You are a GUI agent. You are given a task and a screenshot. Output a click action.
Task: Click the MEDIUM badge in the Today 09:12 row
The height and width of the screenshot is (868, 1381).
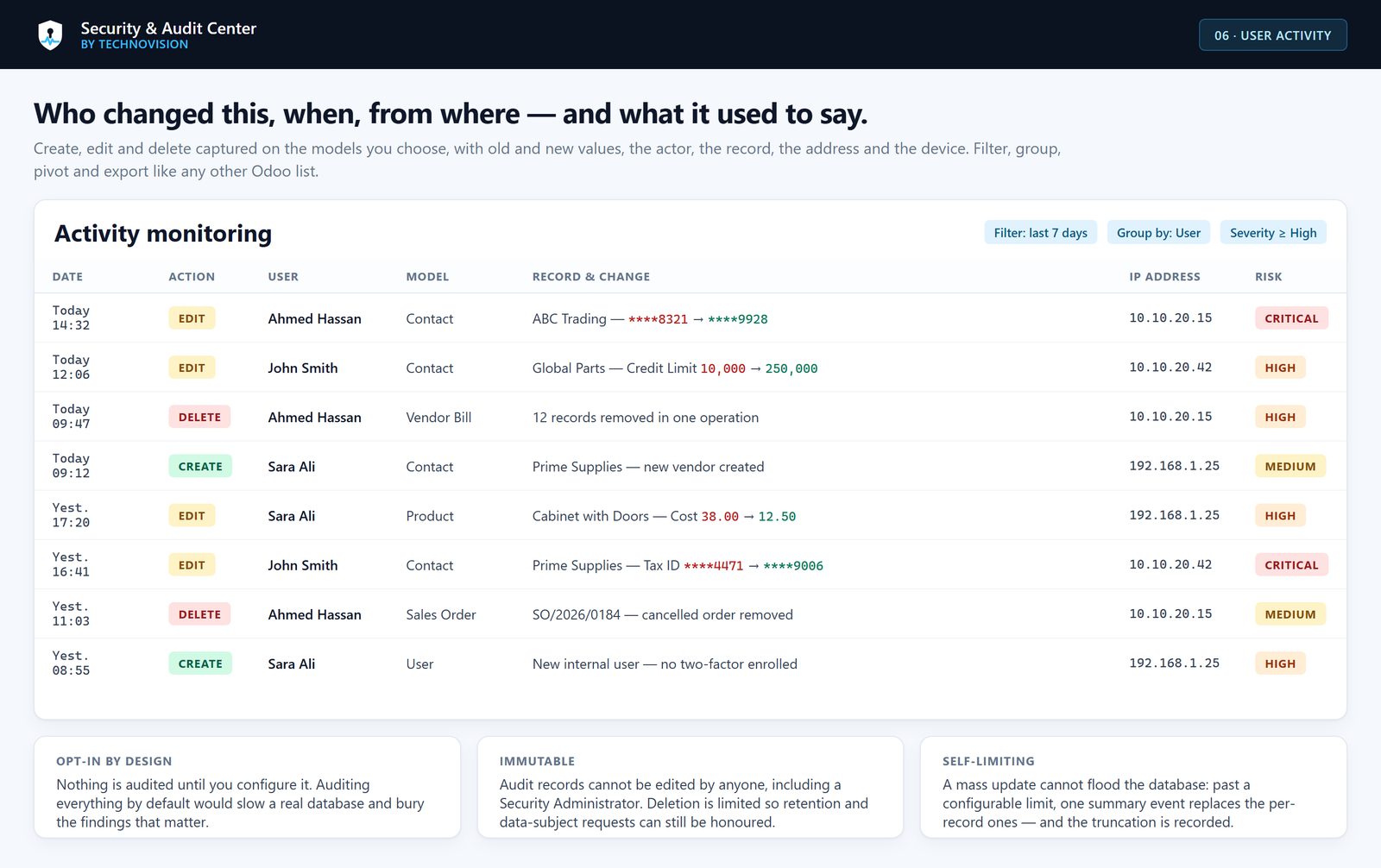pyautogui.click(x=1290, y=466)
